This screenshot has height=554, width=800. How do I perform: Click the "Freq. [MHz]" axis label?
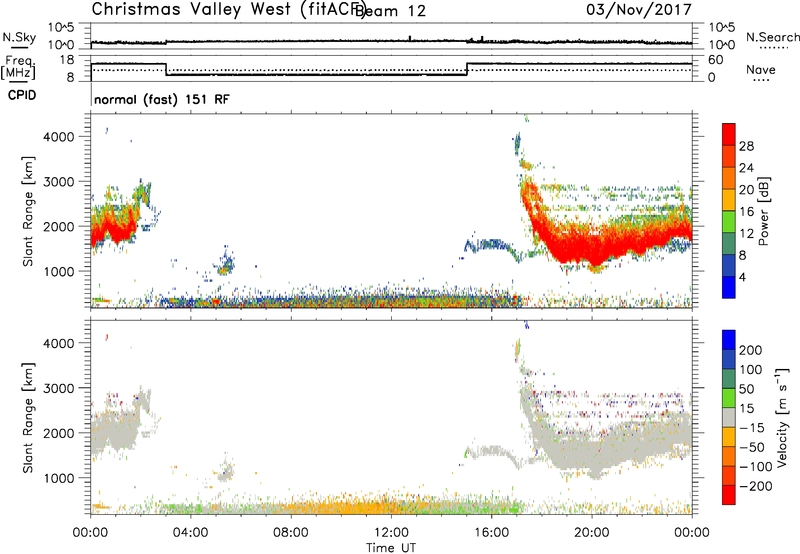18,67
